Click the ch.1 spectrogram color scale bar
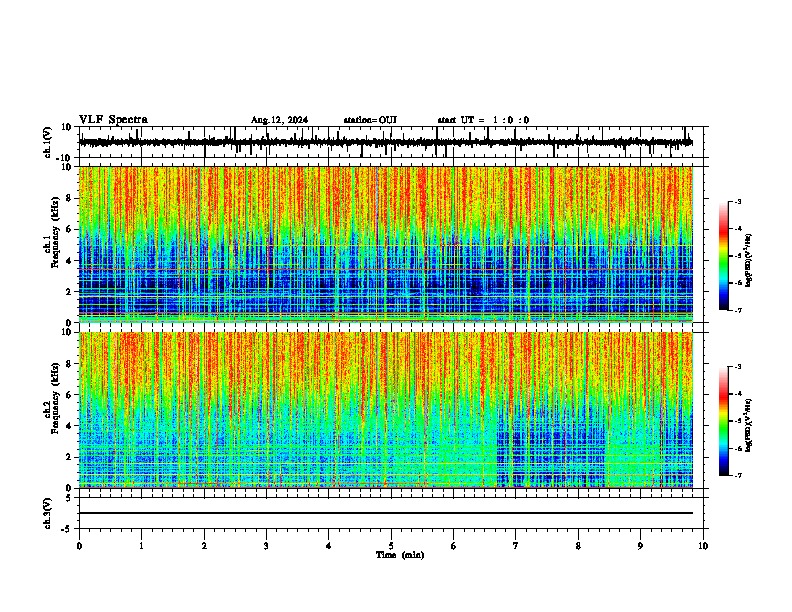792x612 pixels. (x=724, y=256)
